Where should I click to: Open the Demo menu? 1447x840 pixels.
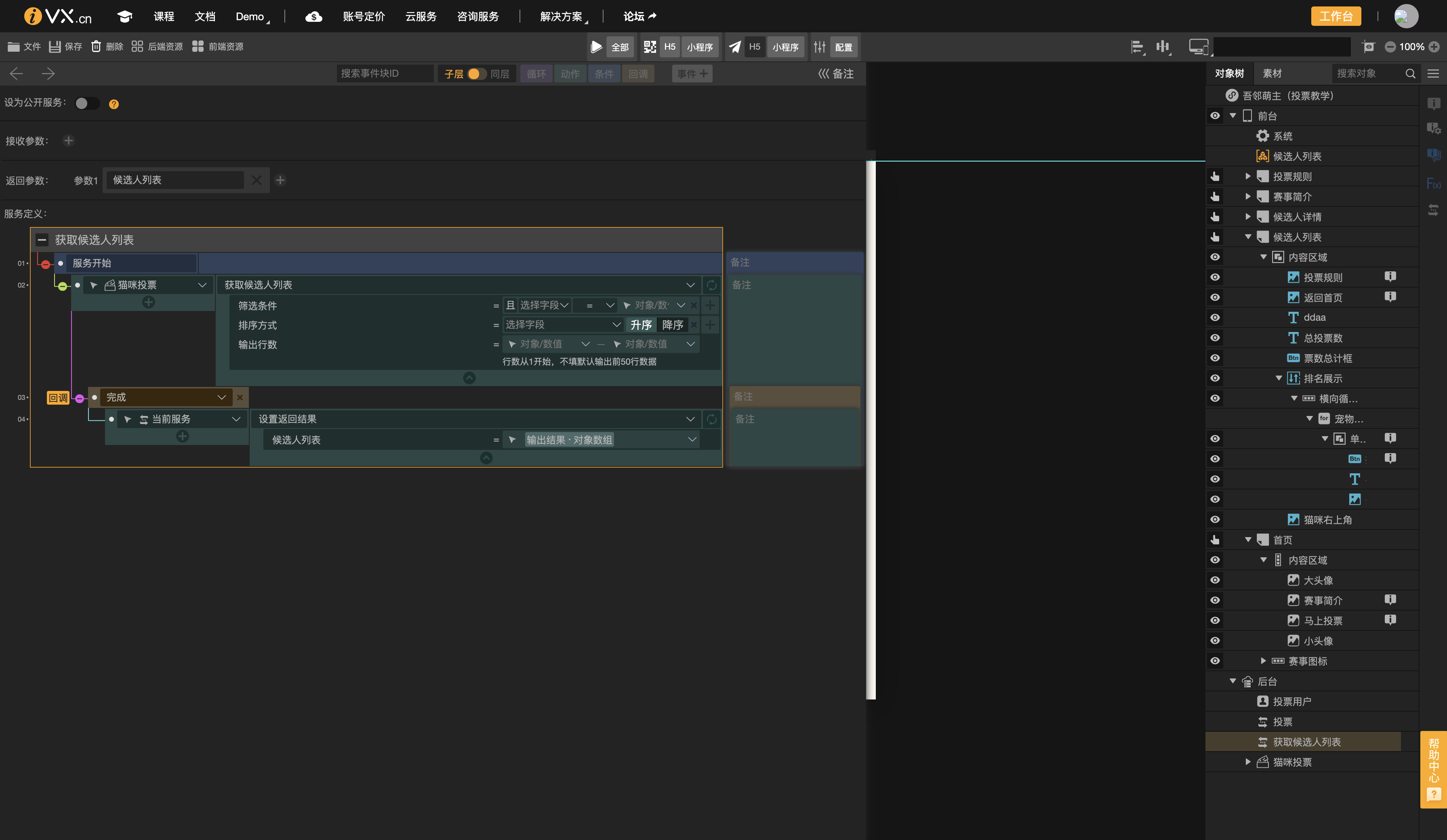pyautogui.click(x=250, y=17)
